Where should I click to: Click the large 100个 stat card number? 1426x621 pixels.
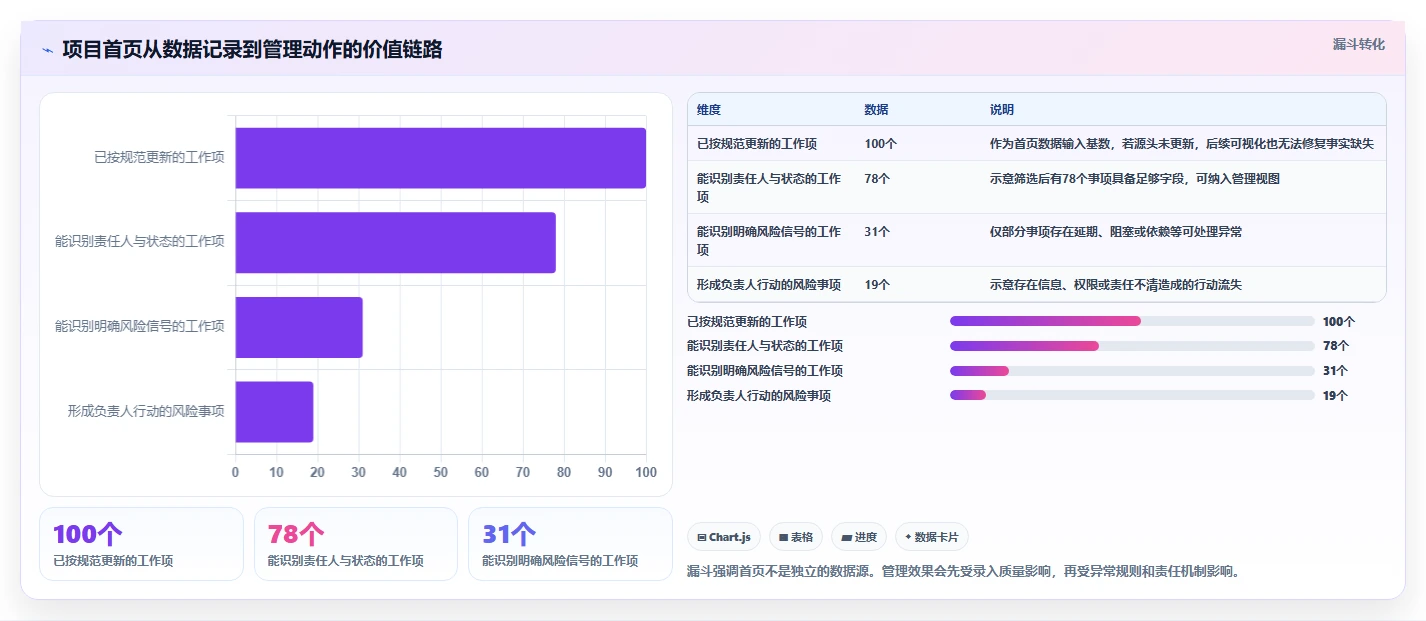pos(87,534)
